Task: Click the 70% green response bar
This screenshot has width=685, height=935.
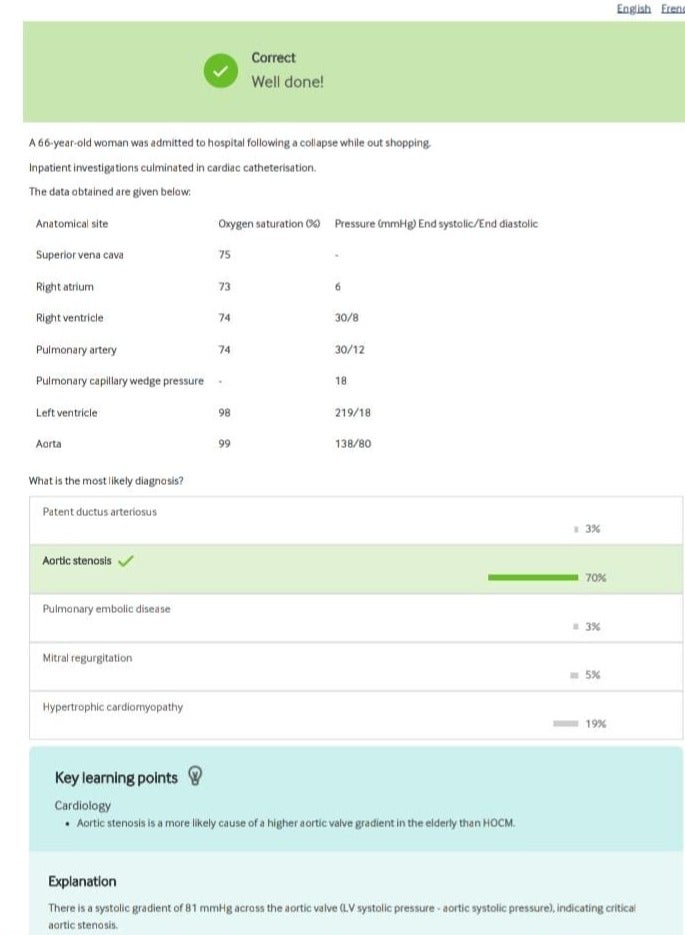Action: [x=532, y=577]
